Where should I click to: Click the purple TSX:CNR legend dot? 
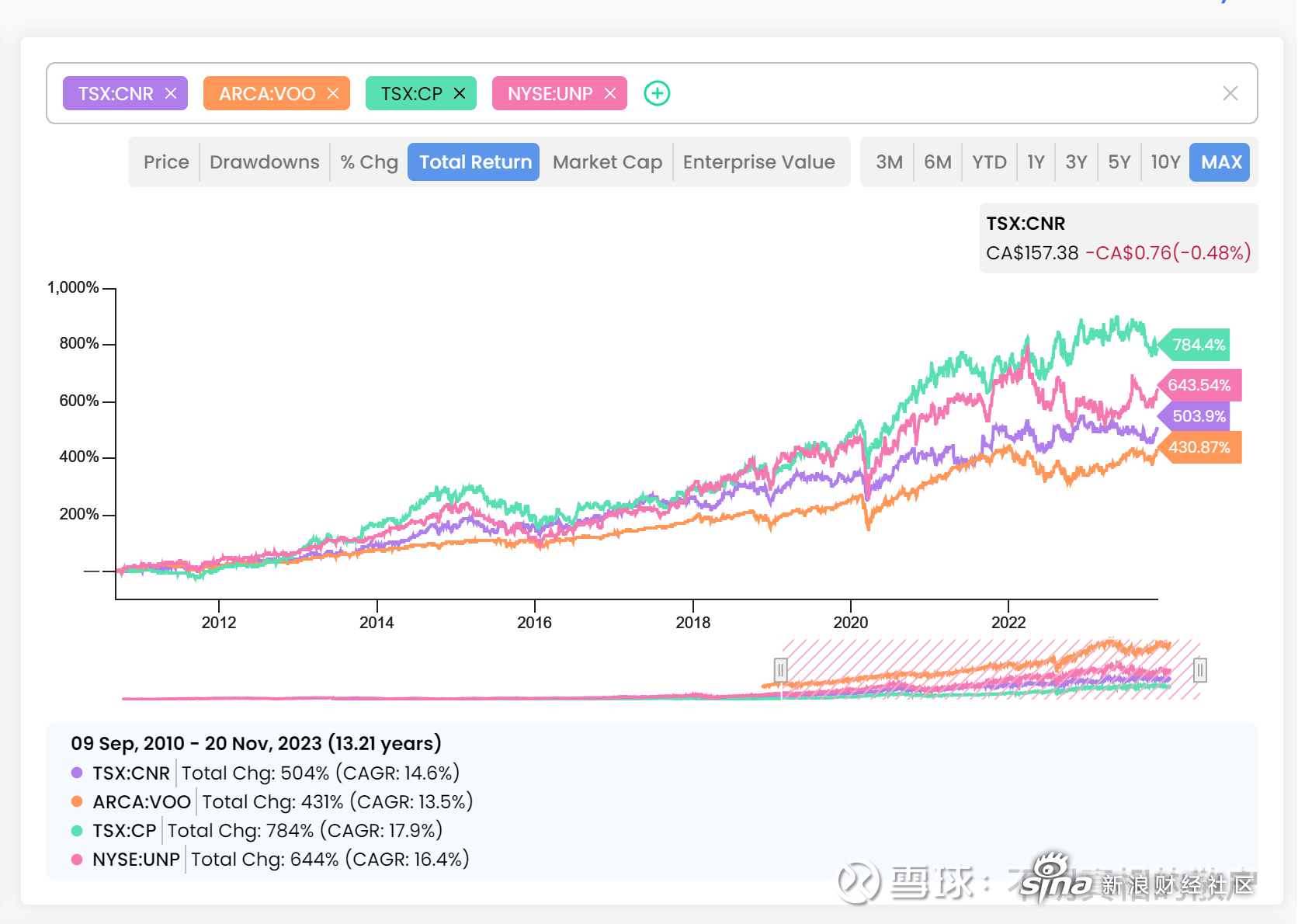coord(77,773)
